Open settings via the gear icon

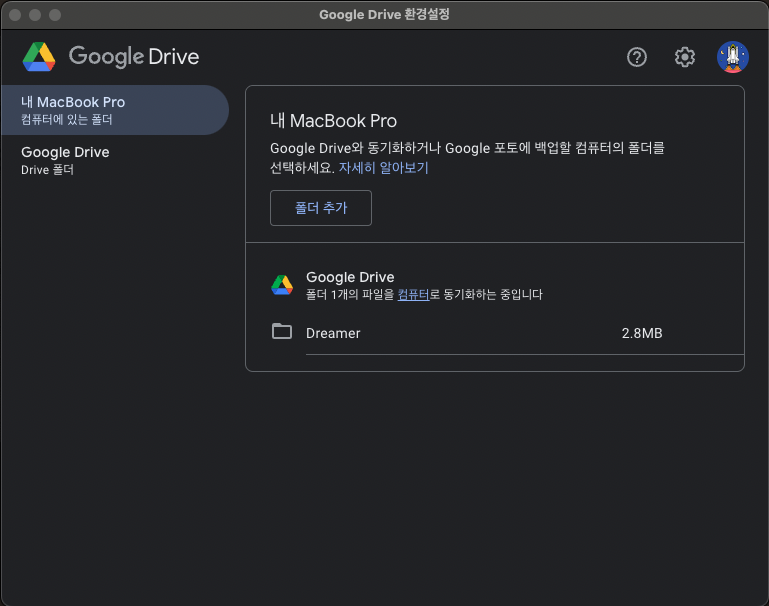point(685,57)
